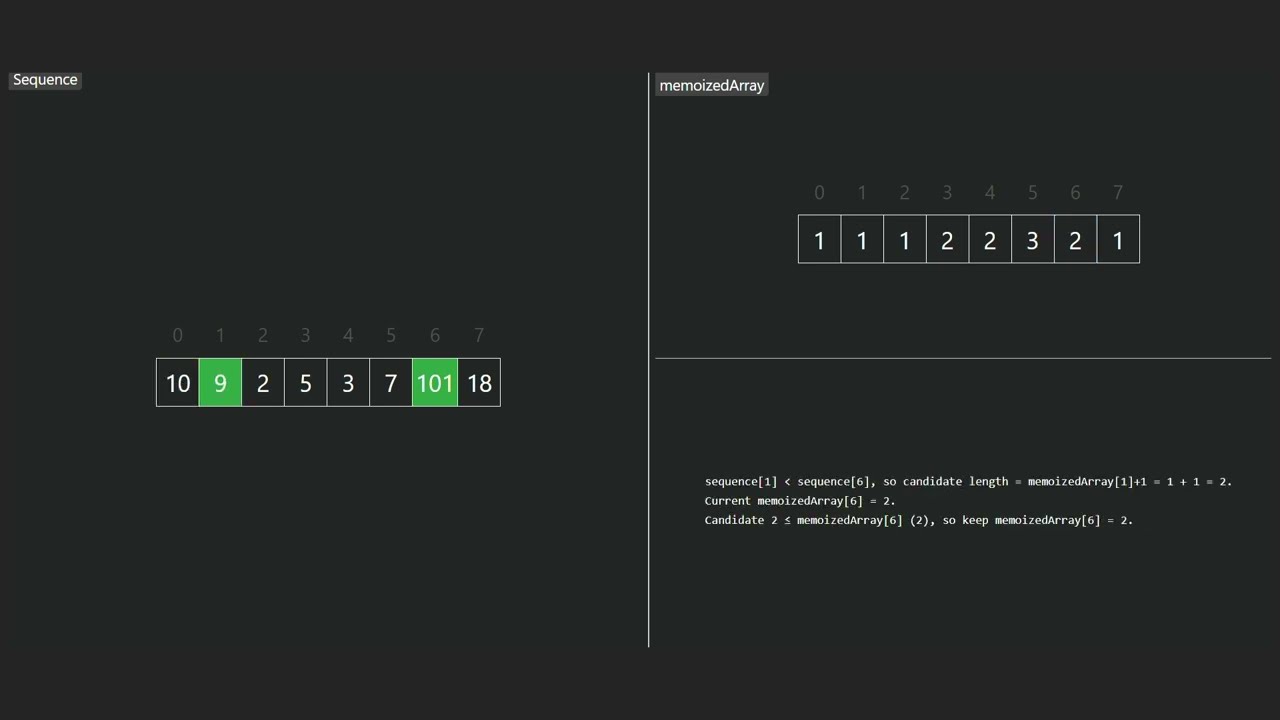Click index label 2 above the memoizedArray
Image resolution: width=1280 pixels, height=720 pixels.
click(905, 192)
